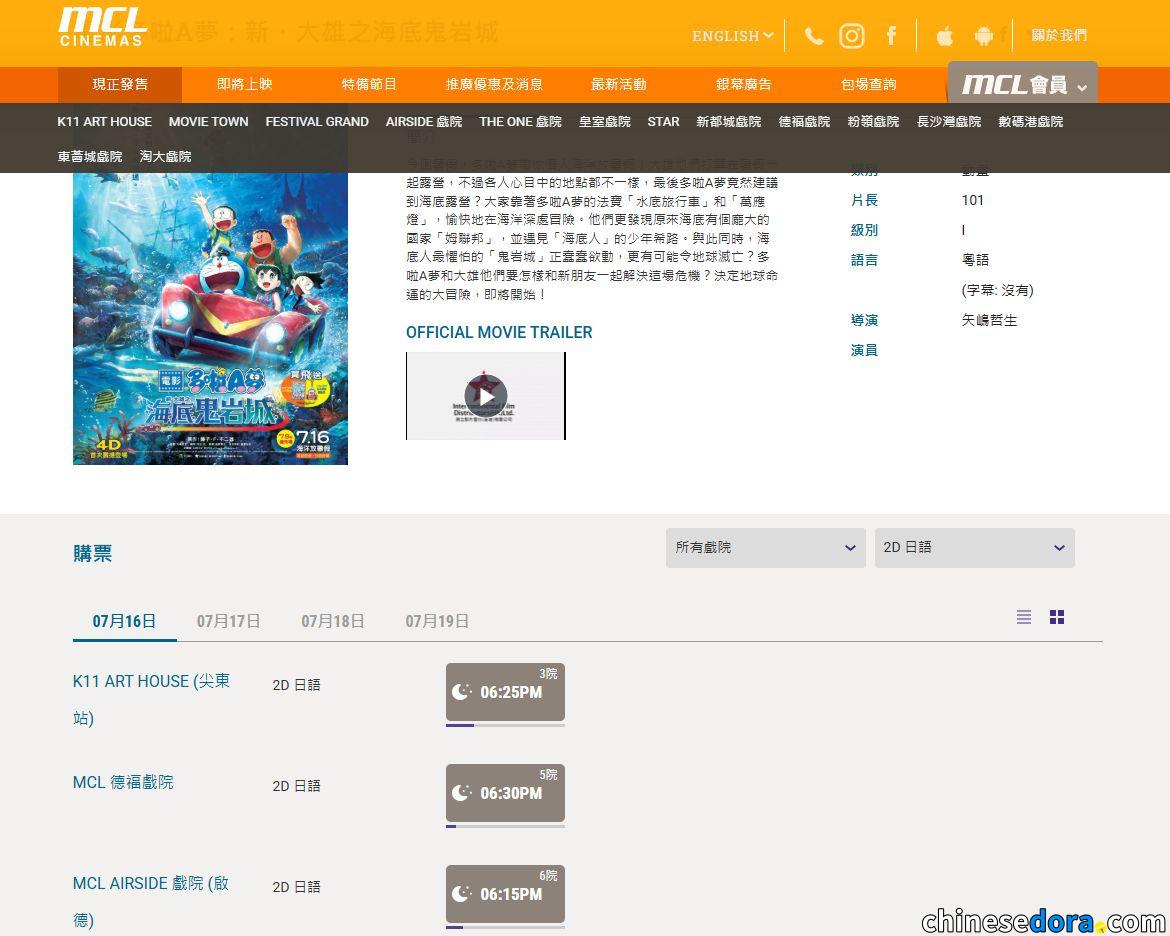Click the Android app download icon
The height and width of the screenshot is (936, 1170).
pos(983,35)
